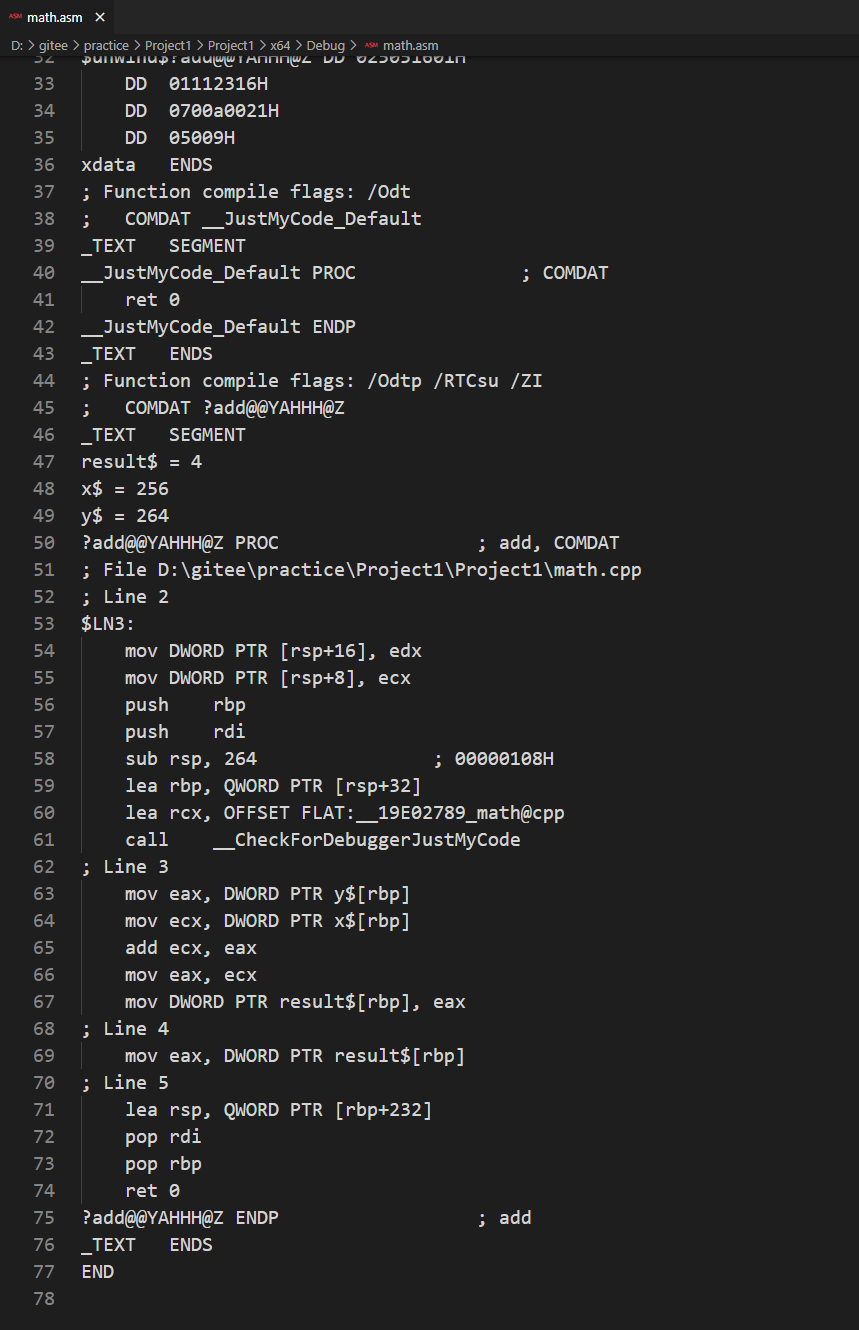
Task: Open the gitee breadcrumb folder
Action: (53, 45)
